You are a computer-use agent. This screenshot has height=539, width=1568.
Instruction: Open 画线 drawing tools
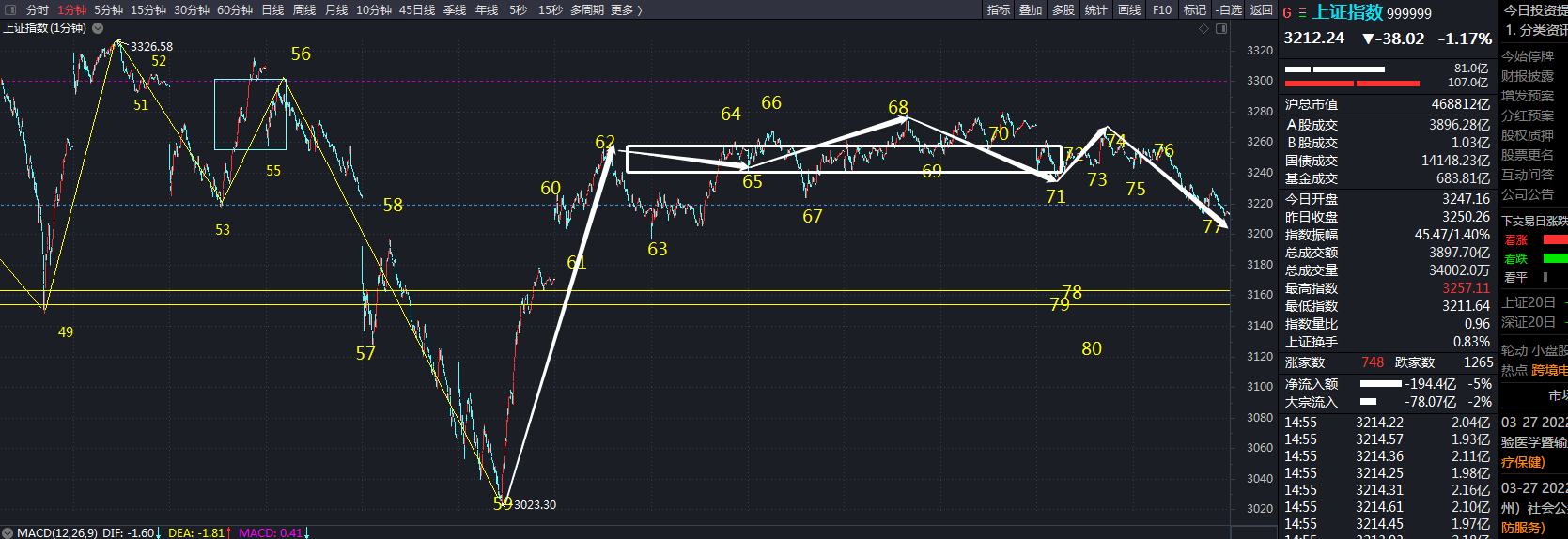pos(1128,9)
